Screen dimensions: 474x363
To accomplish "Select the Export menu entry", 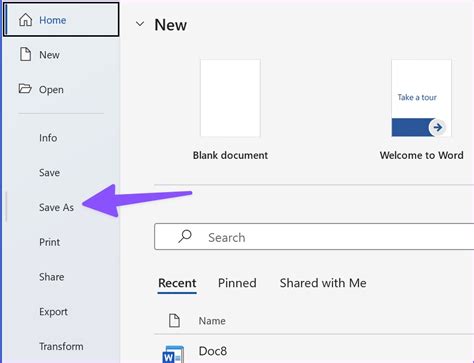I will pos(53,312).
